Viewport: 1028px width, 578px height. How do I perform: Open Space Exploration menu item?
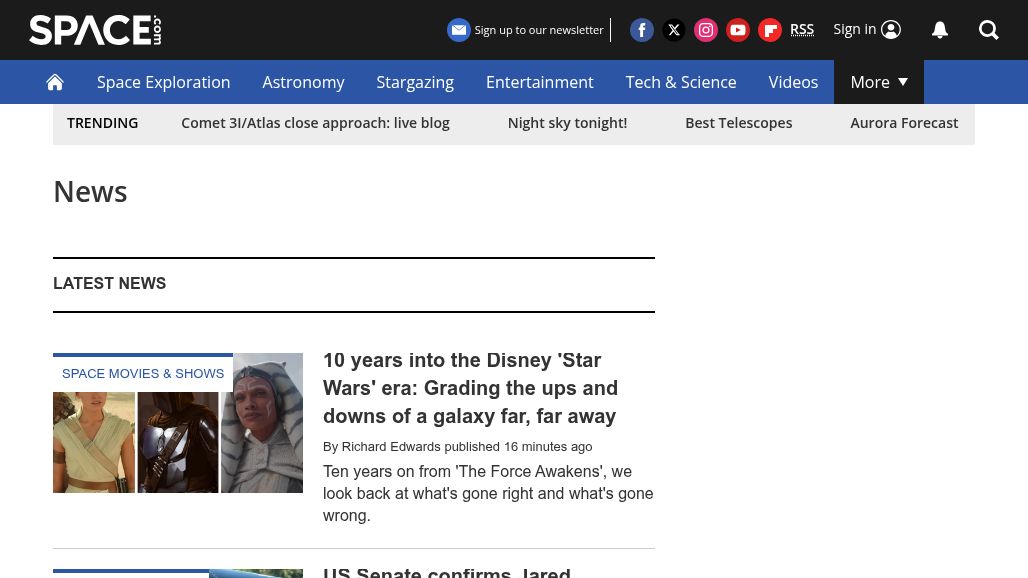tap(163, 82)
